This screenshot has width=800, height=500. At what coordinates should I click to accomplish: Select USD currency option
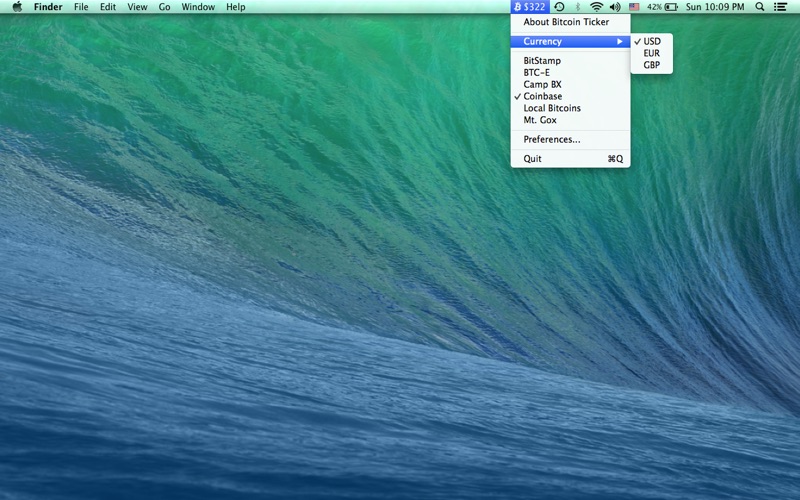[652, 41]
